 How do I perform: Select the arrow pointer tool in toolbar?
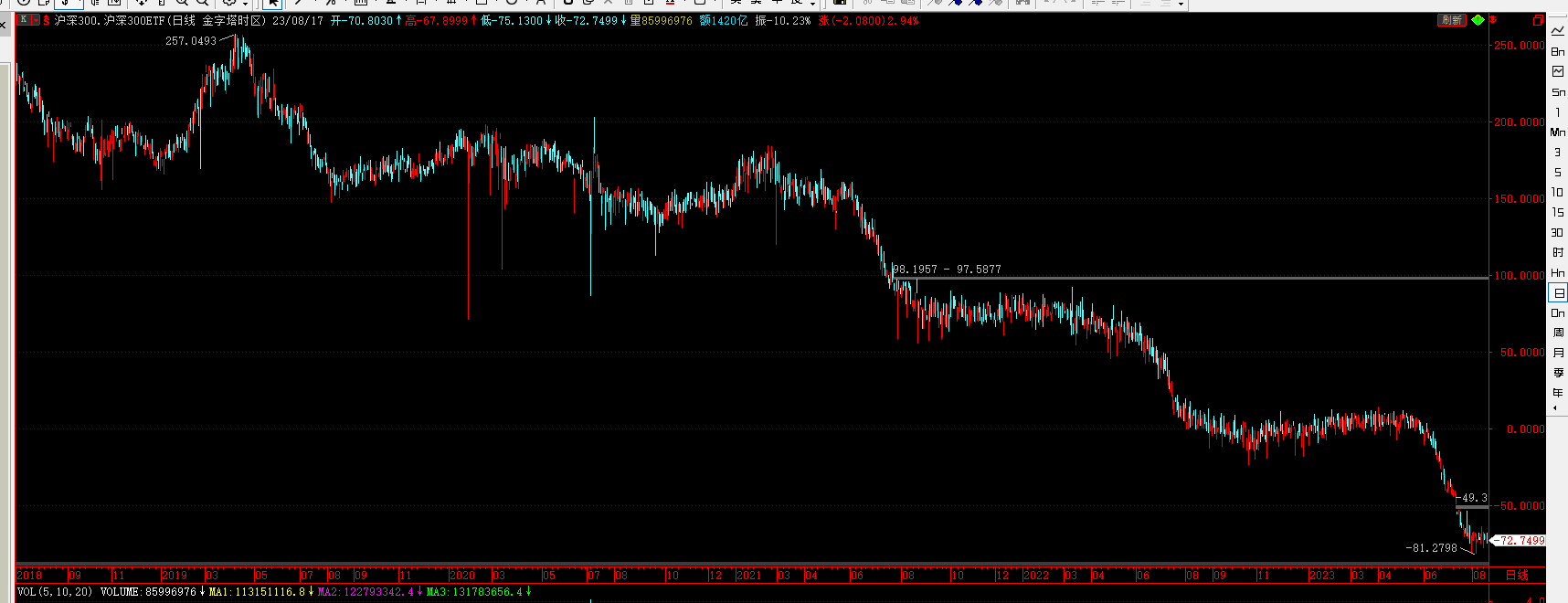[x=272, y=4]
